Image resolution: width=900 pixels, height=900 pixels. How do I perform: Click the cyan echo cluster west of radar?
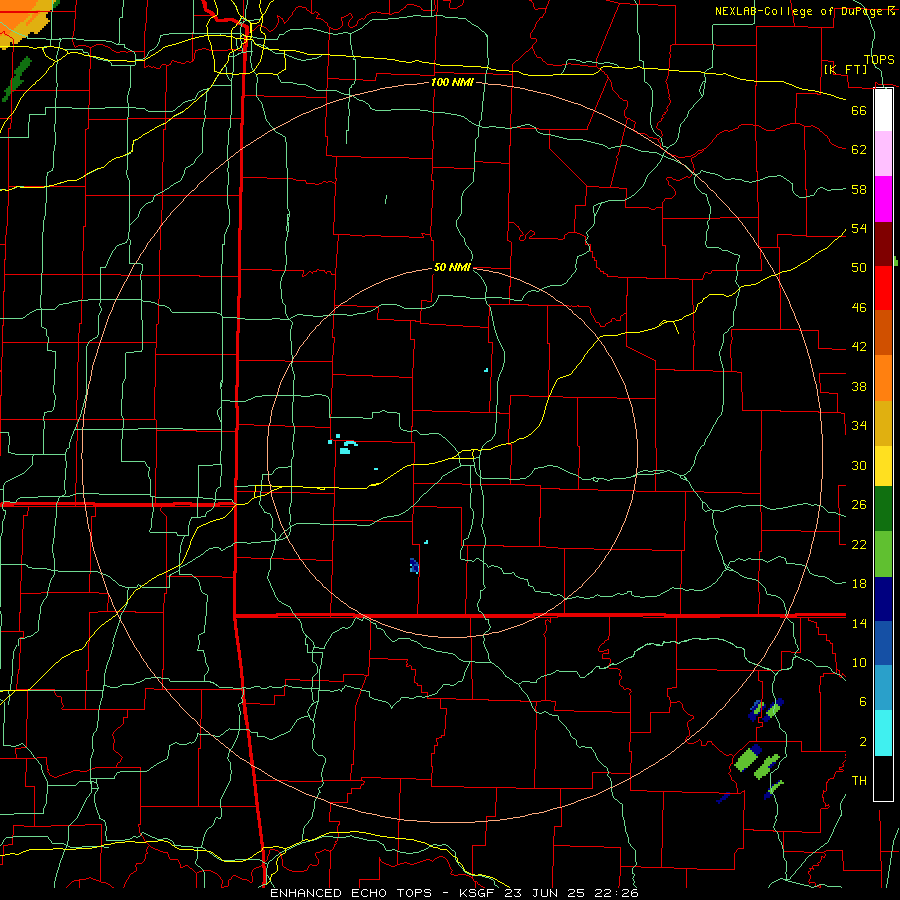(344, 445)
